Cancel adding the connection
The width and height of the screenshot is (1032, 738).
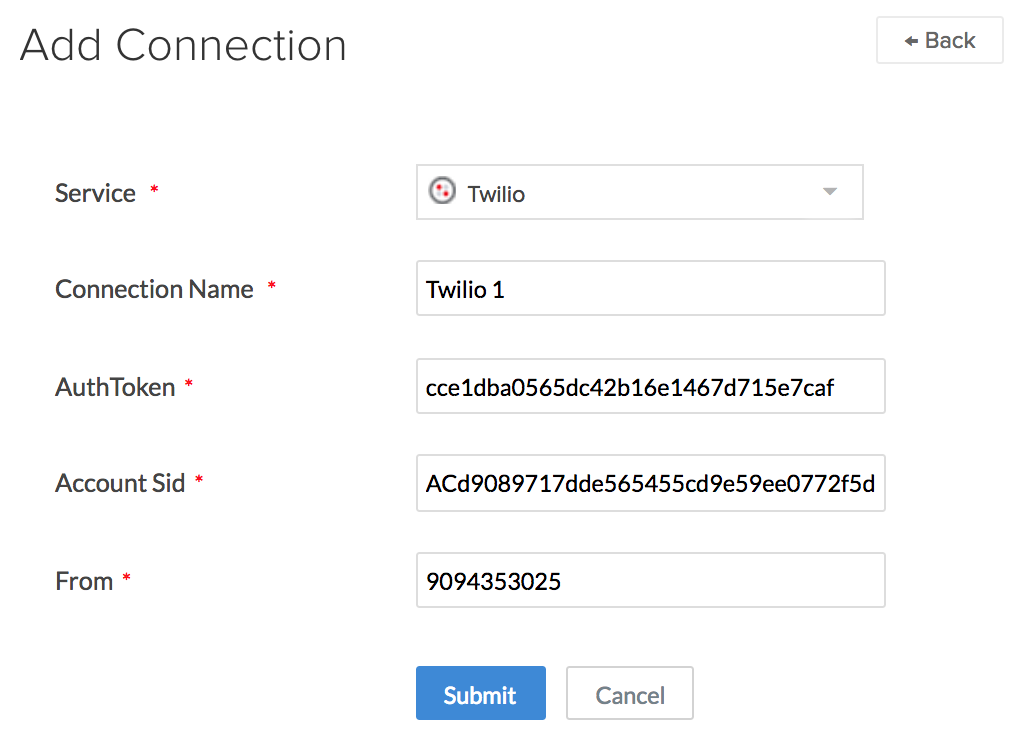pos(629,694)
